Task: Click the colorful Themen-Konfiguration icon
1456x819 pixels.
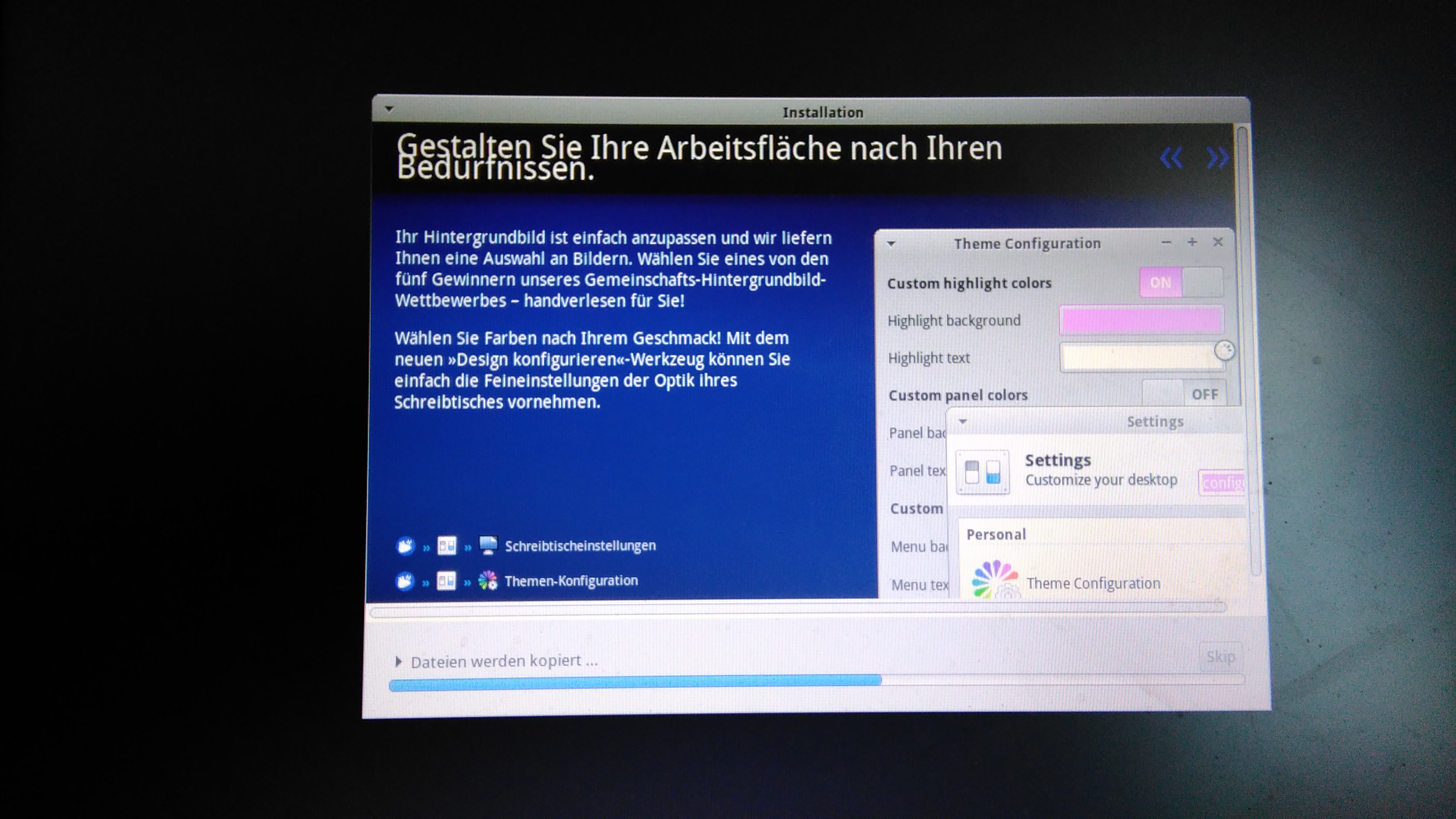Action: point(488,580)
